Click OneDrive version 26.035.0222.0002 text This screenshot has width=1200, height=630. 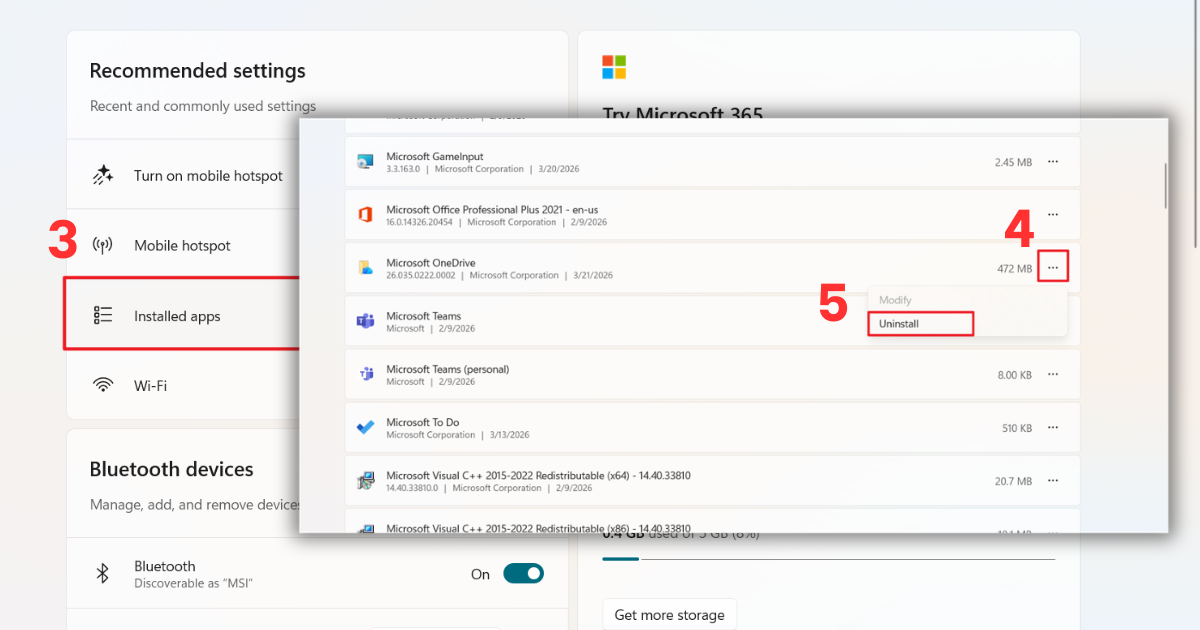[421, 275]
